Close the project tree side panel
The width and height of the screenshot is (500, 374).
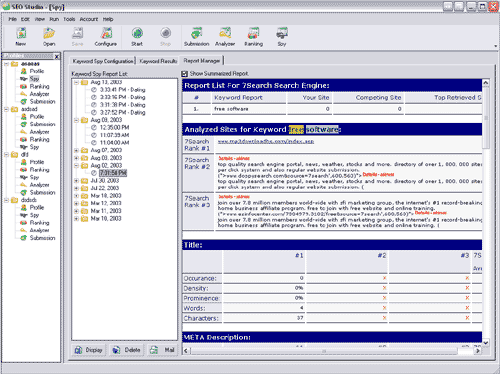coord(57,56)
